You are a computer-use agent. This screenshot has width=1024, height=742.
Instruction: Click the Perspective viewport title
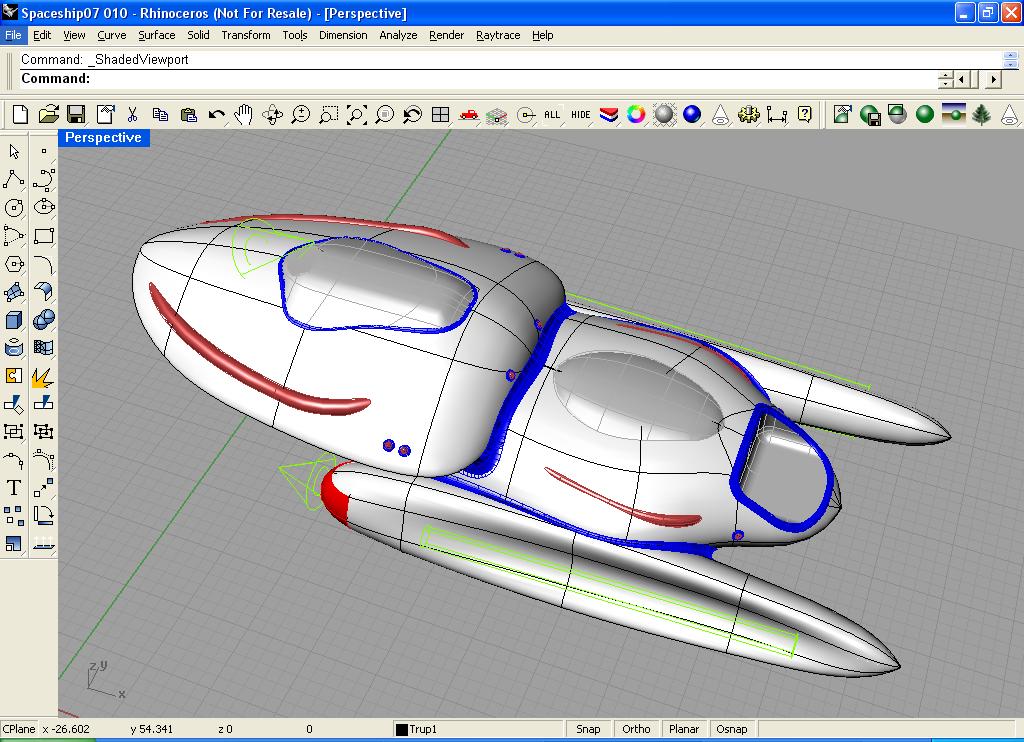pos(103,138)
